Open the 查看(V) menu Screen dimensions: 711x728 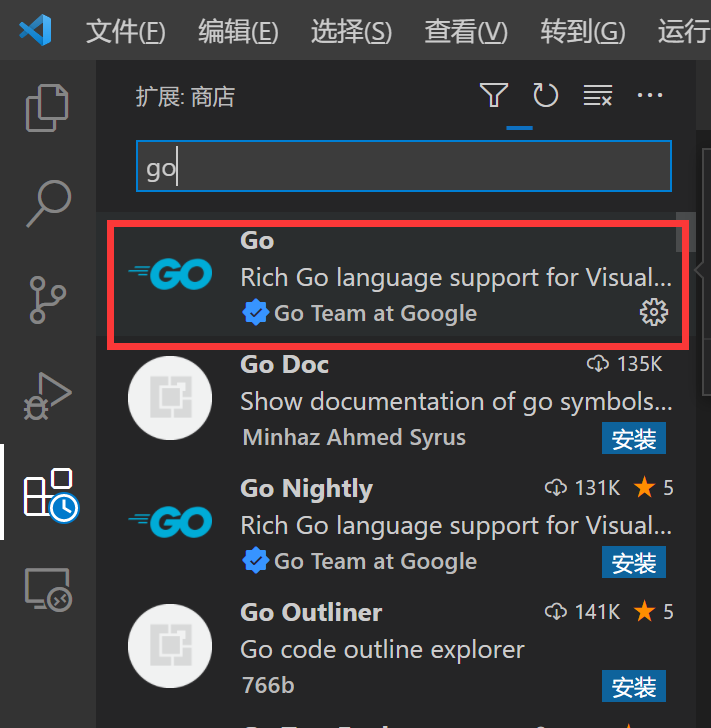[x=466, y=32]
